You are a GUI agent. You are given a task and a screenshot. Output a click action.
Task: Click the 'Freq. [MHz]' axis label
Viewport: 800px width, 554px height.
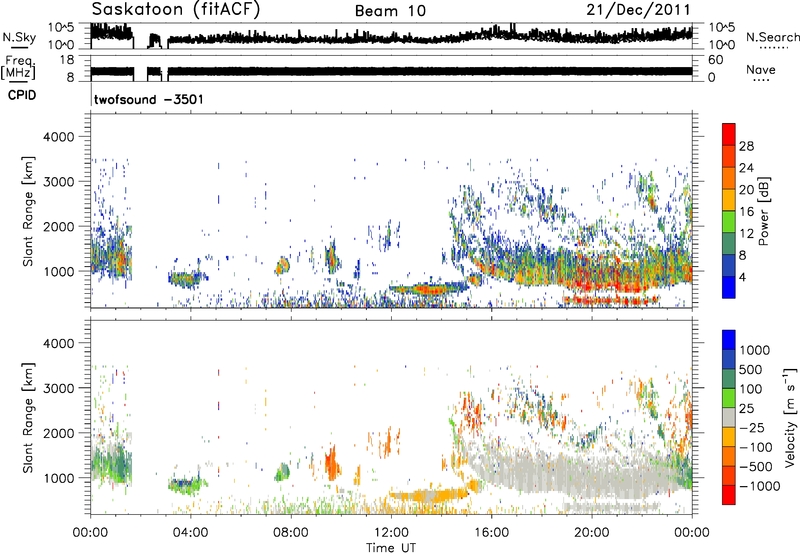18,68
